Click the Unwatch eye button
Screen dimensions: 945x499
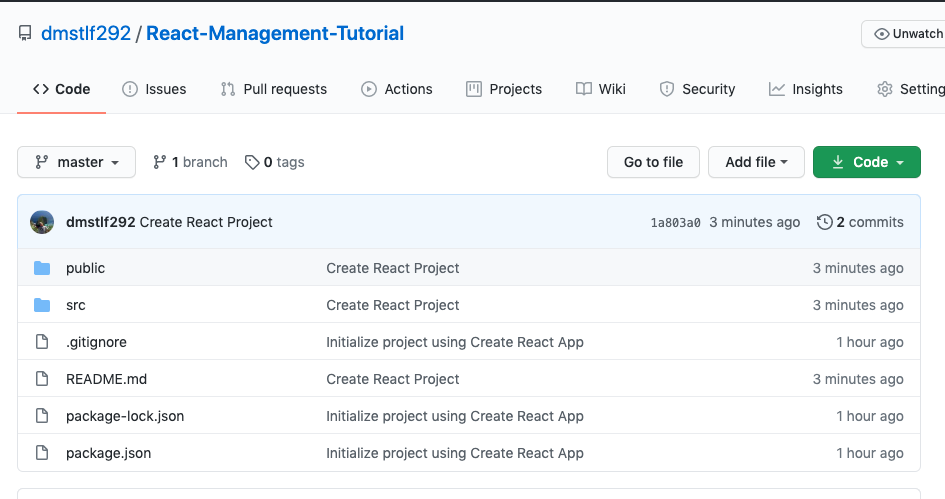tap(903, 34)
